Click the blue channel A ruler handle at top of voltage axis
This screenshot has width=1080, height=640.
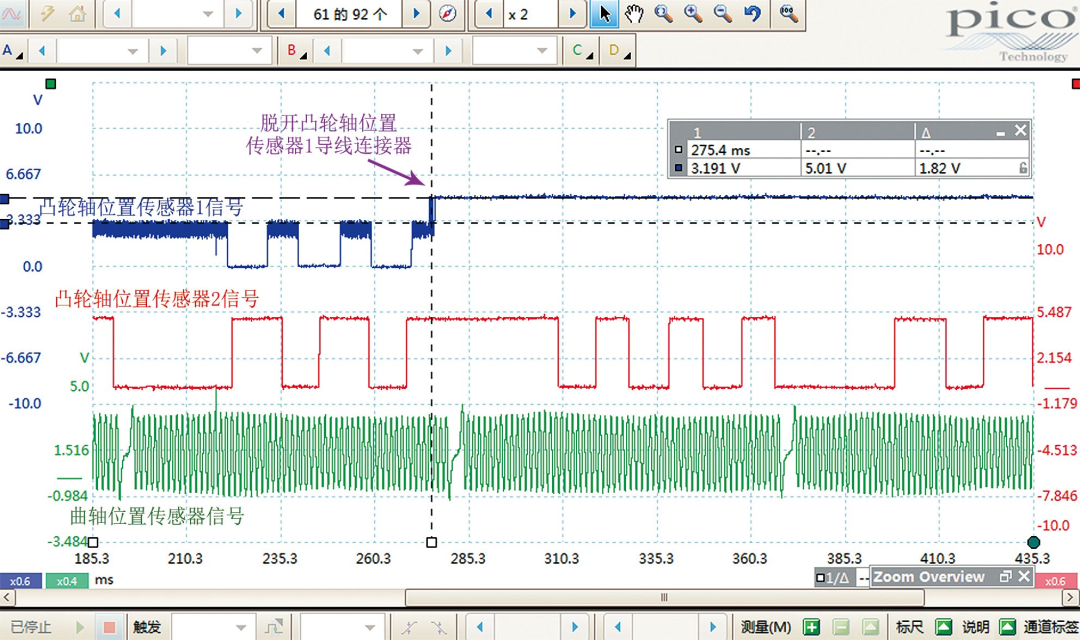pyautogui.click(x=4, y=199)
